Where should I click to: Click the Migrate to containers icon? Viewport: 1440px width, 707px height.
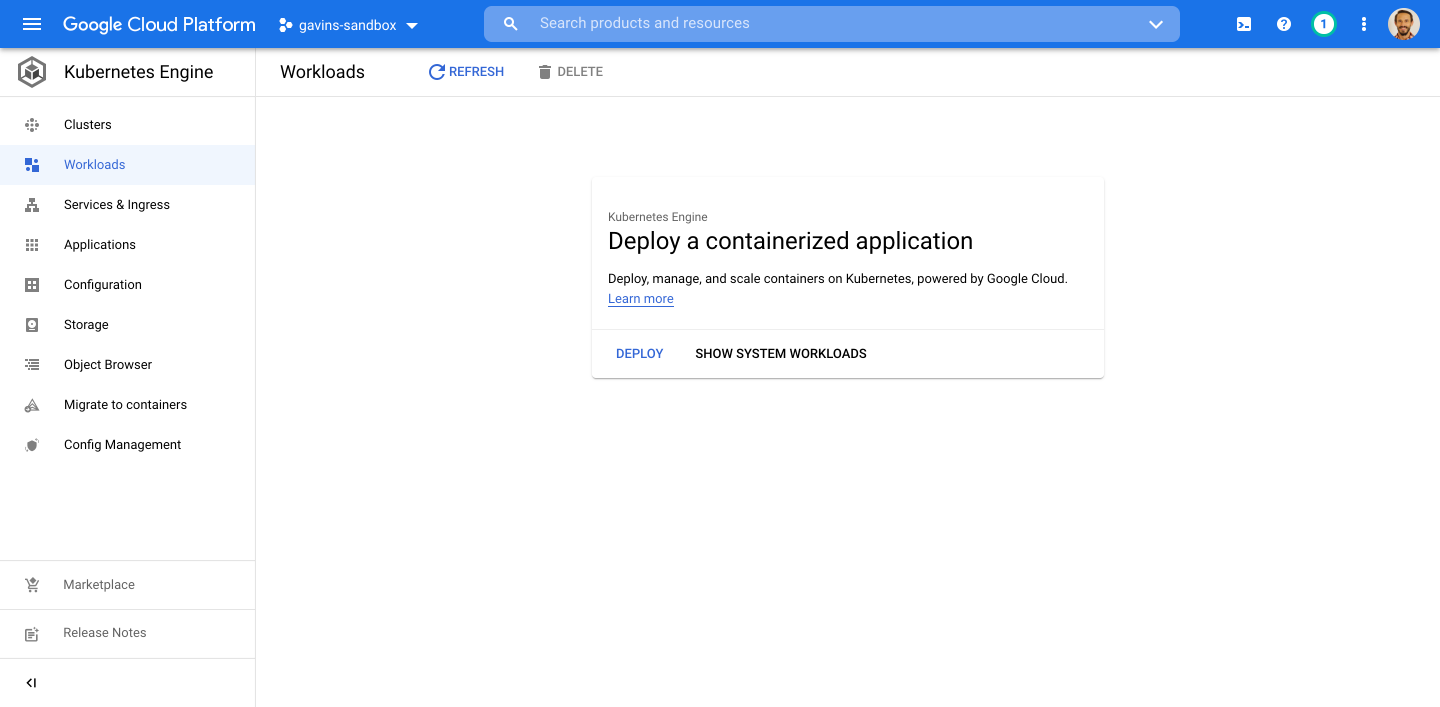(32, 405)
